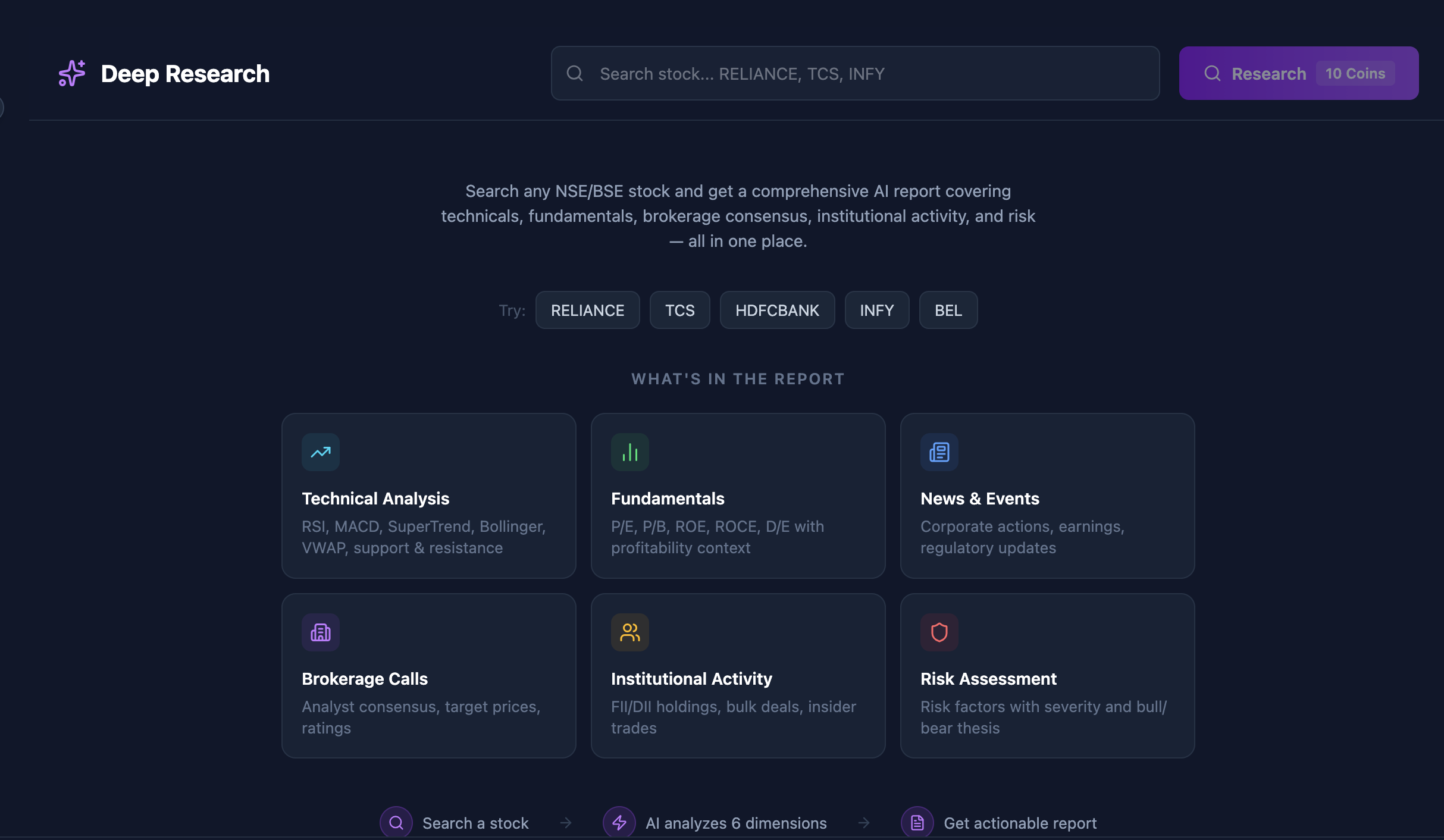
Task: Select the Fundamentals bar chart icon
Action: [629, 452]
